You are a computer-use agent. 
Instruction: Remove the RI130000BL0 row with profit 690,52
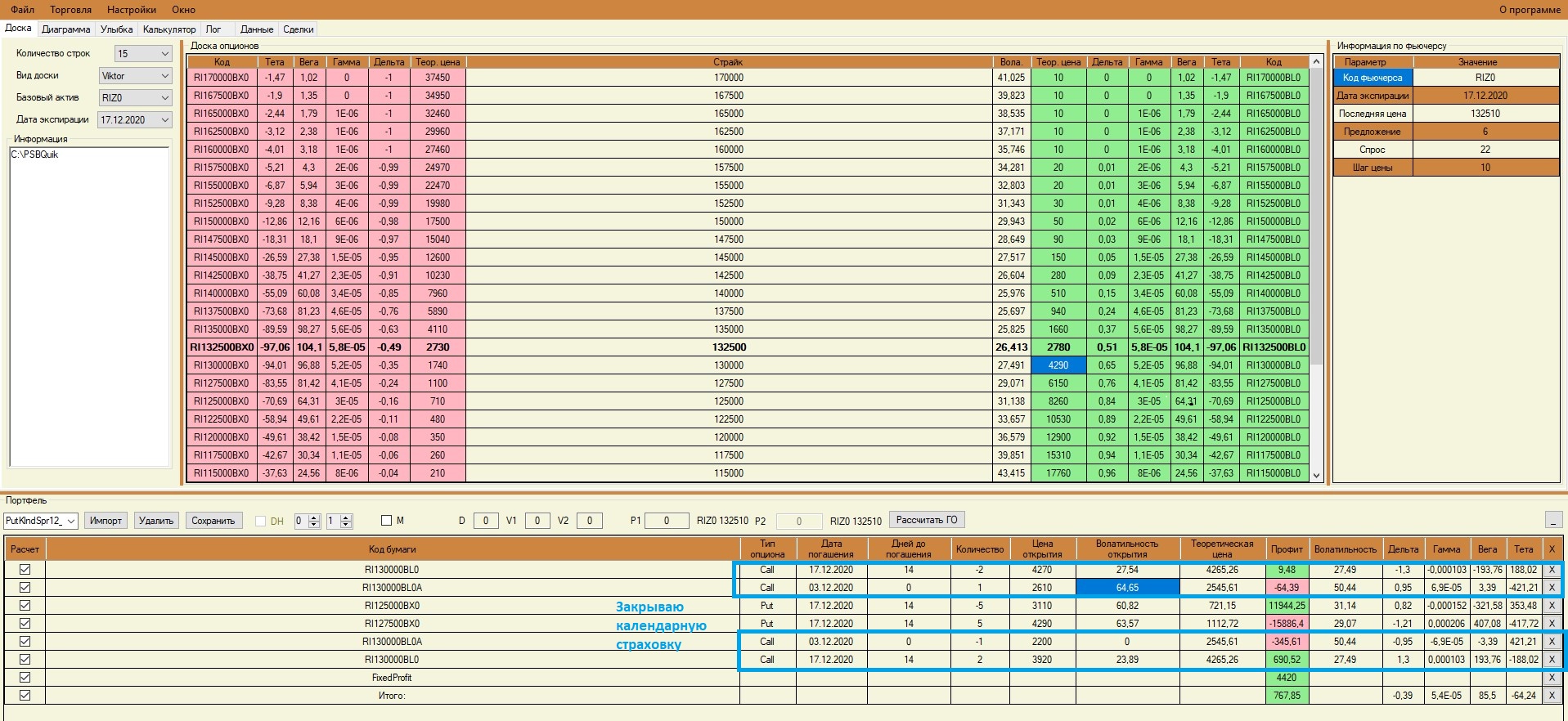(x=1552, y=660)
